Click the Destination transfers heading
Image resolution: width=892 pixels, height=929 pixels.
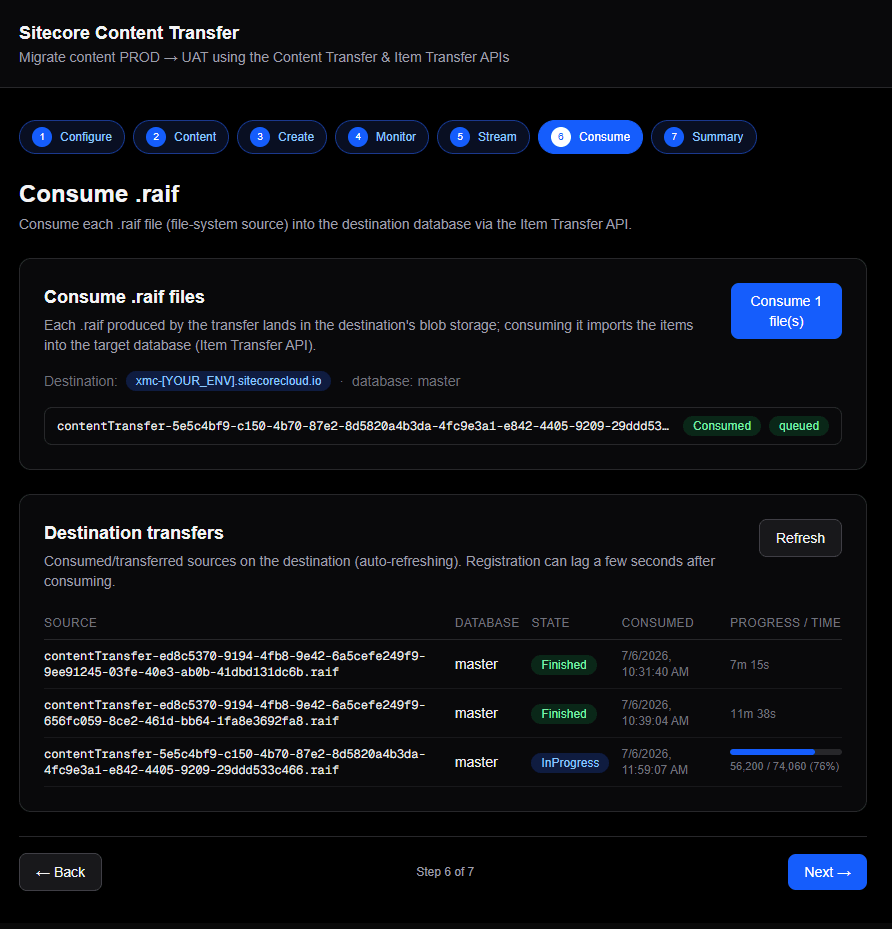[134, 533]
